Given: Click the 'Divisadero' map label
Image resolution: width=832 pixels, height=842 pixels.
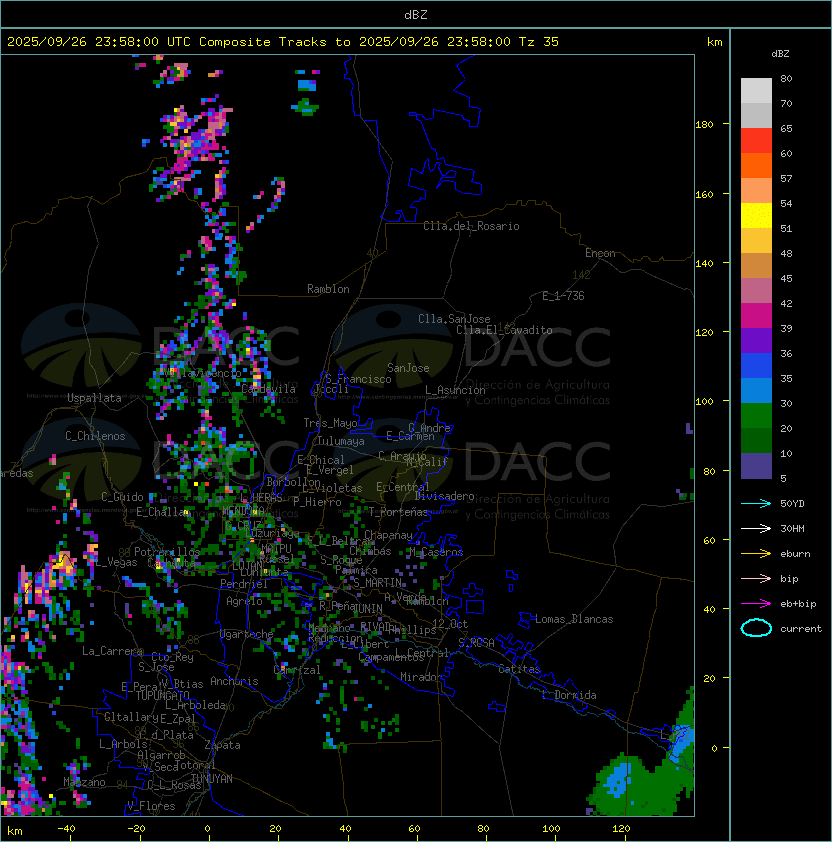Looking at the screenshot, I should (444, 496).
